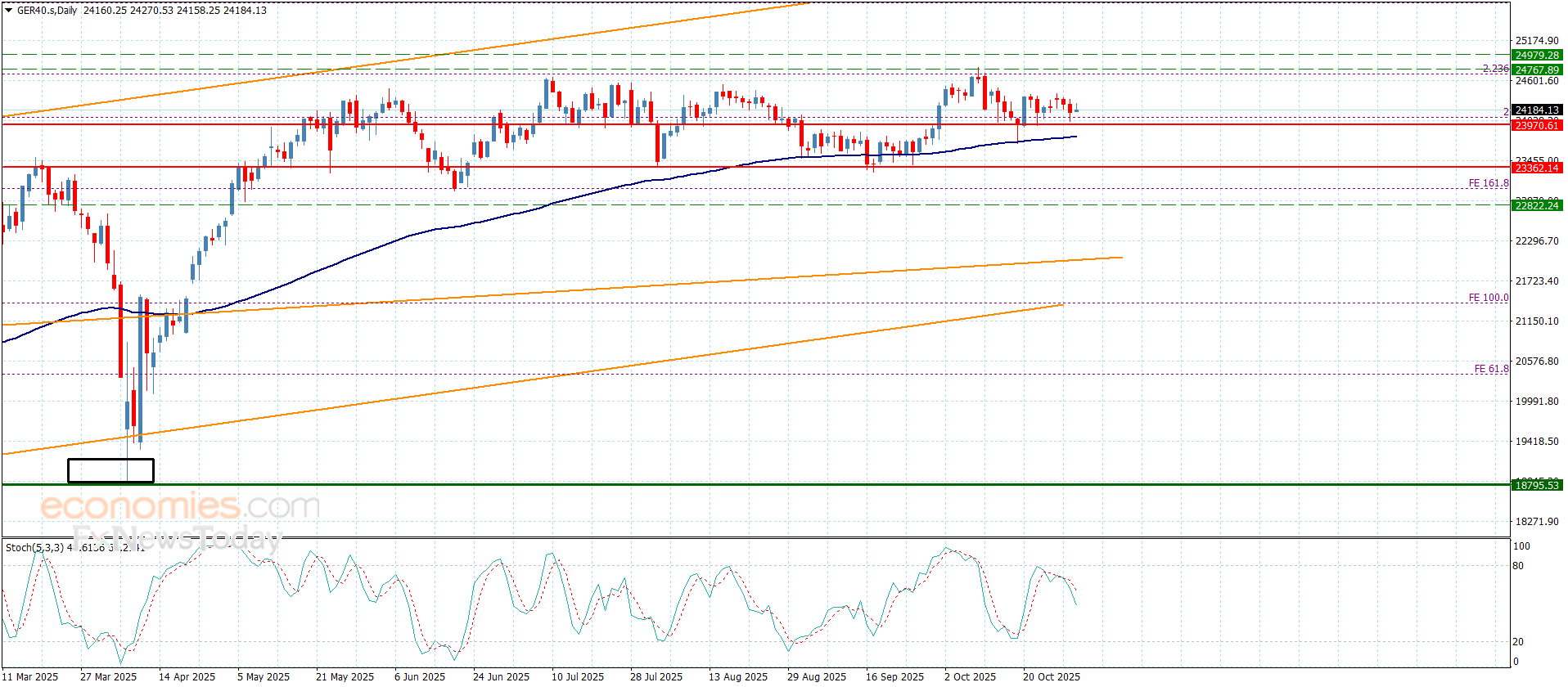Click the 18271.90 price axis value
Image resolution: width=1568 pixels, height=687 pixels.
pos(1537,521)
